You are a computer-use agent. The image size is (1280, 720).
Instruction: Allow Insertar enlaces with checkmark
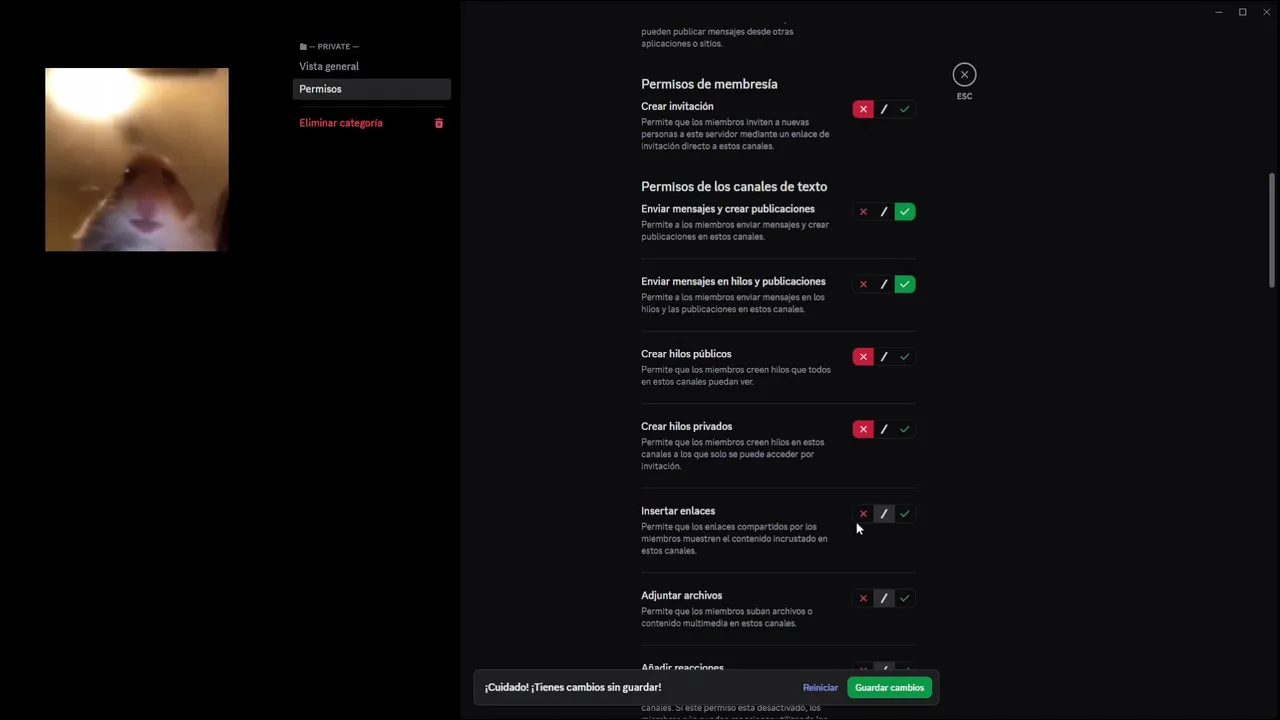(x=905, y=514)
